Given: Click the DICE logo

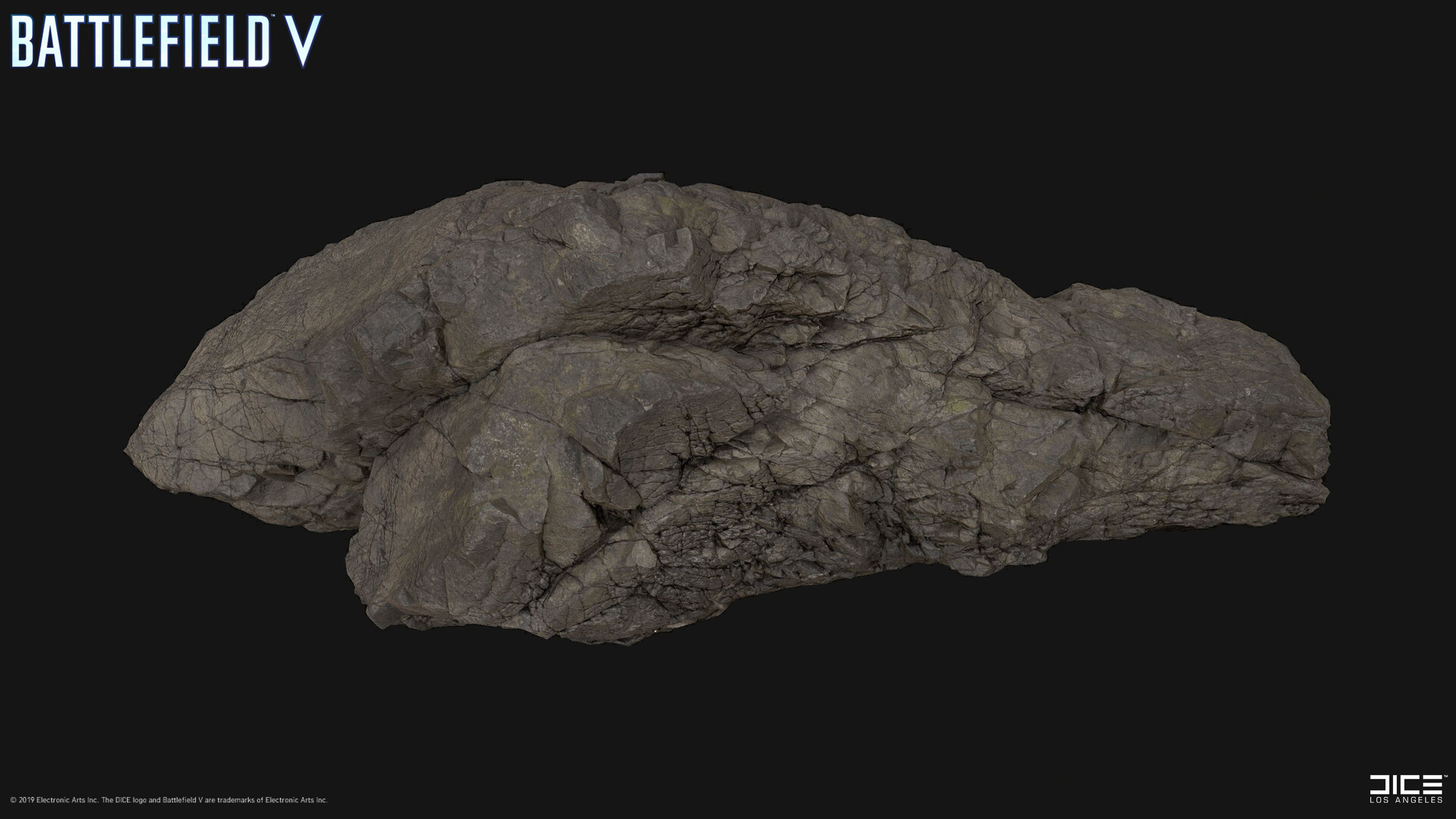Looking at the screenshot, I should 1406,784.
